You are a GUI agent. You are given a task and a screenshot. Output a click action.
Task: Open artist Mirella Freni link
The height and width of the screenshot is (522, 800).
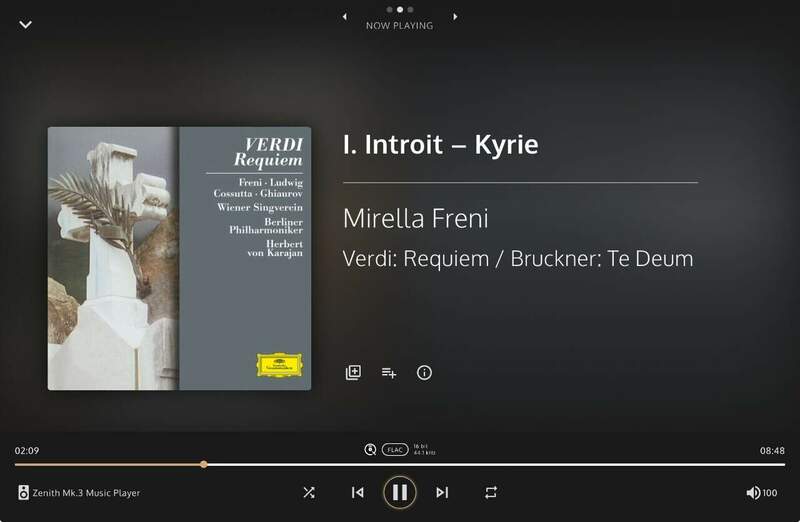(x=415, y=218)
